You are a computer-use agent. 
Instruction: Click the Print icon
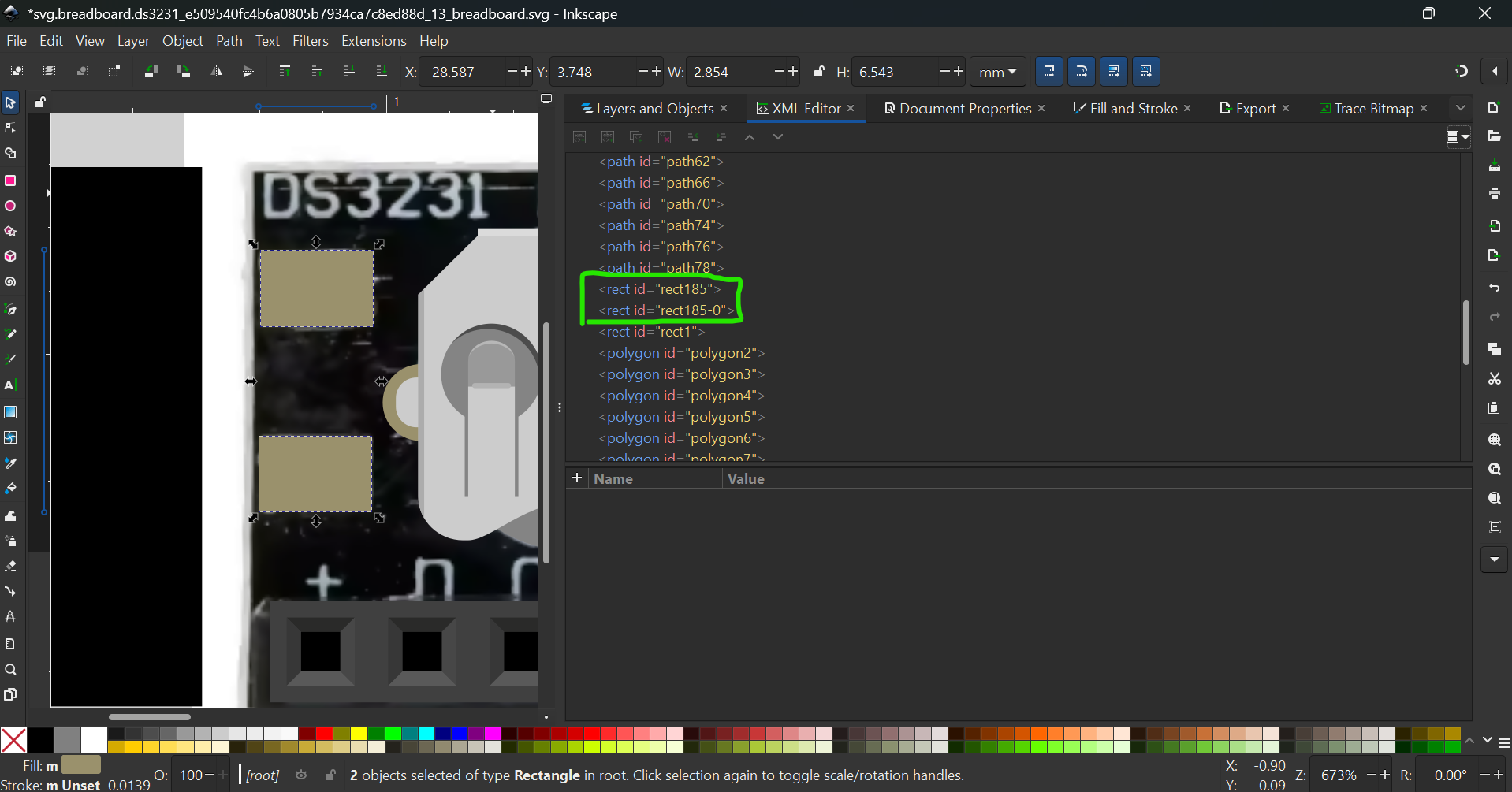point(1494,194)
